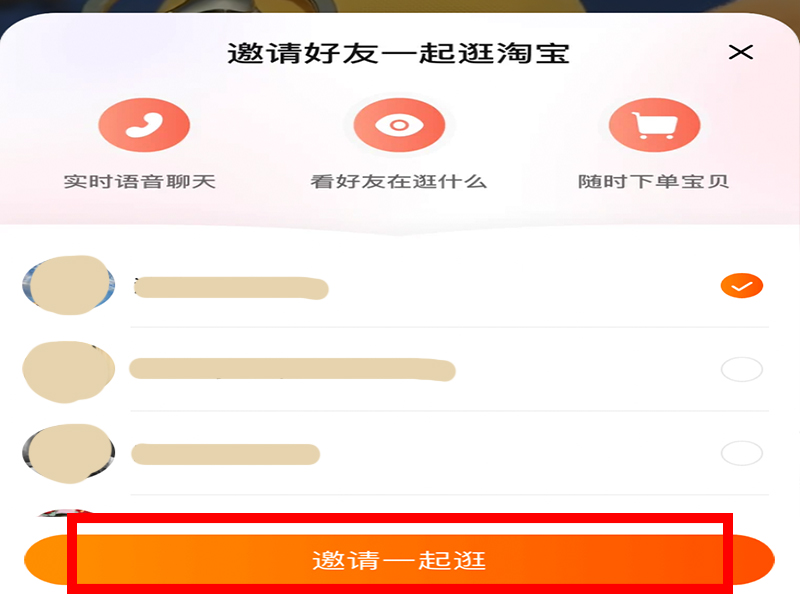Tap the dimmed background above the dialog
The image size is (800, 600).
[400, 6]
